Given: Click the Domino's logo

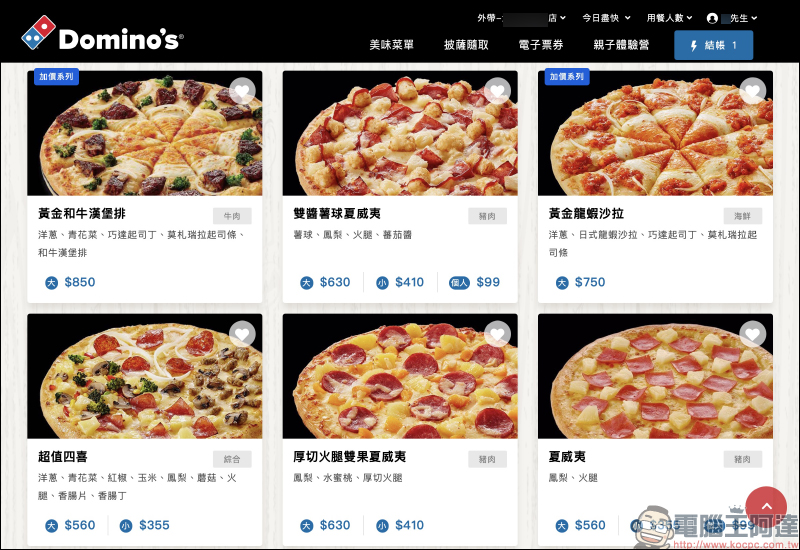Looking at the screenshot, I should [102, 33].
